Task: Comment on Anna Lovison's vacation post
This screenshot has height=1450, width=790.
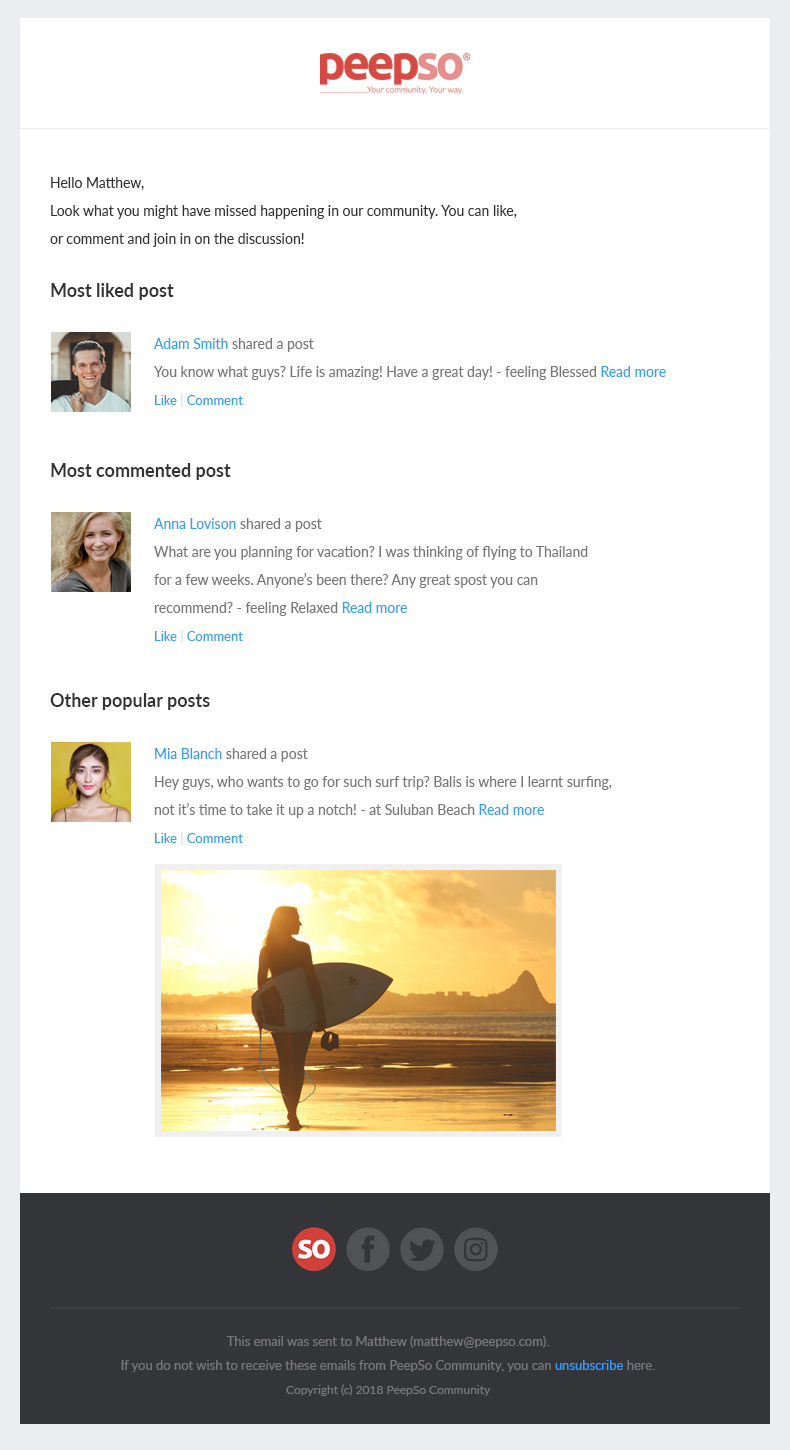Action: click(x=215, y=636)
